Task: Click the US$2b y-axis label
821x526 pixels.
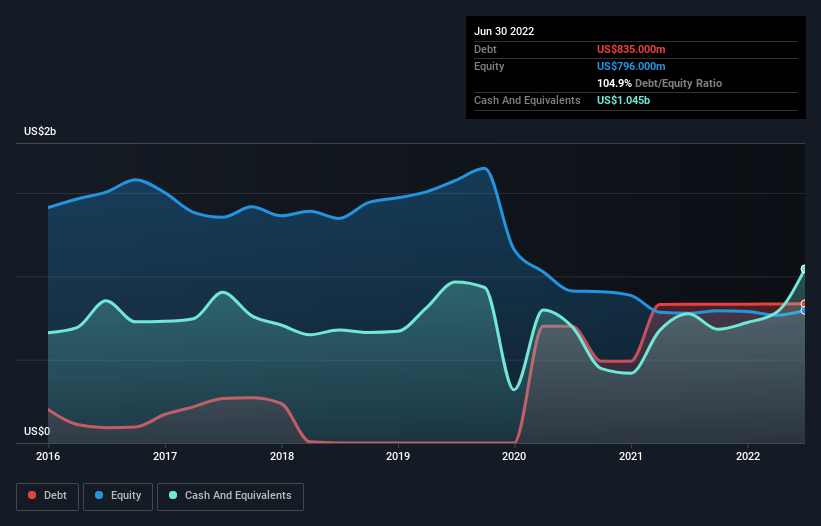Action: point(40,131)
